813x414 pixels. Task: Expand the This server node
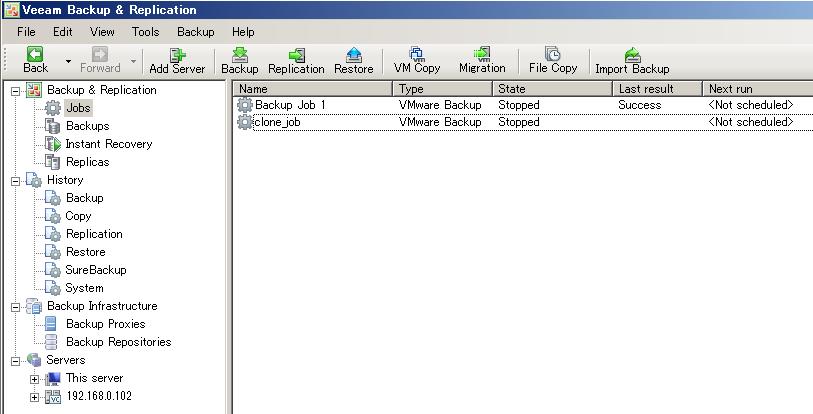click(x=34, y=379)
